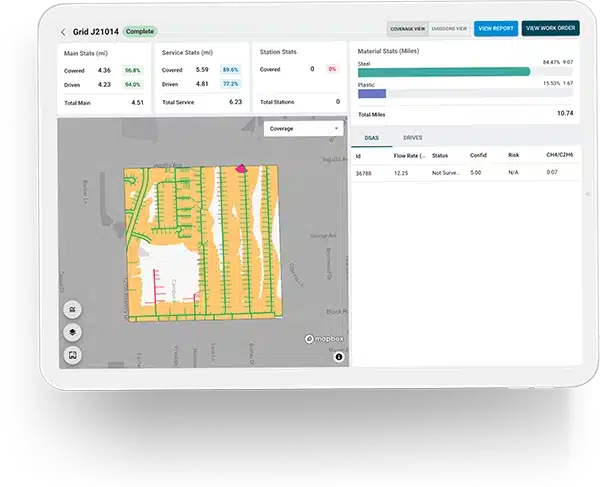Open the map layers stack icon
The width and height of the screenshot is (600, 487).
tap(72, 332)
